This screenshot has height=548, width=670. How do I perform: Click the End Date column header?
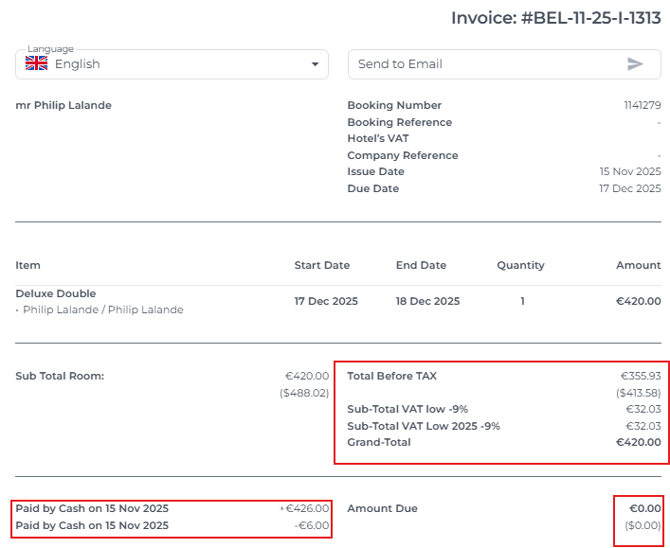421,266
